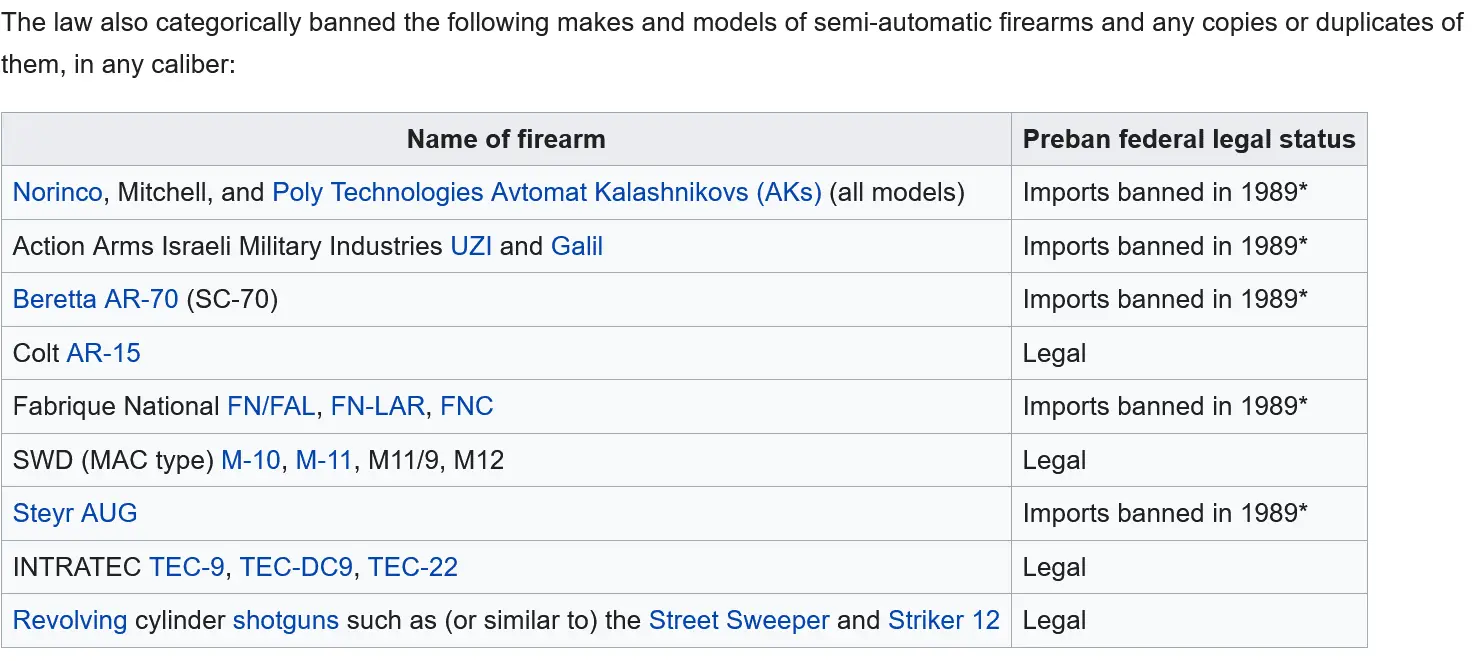1482x661 pixels.
Task: Open the shotguns link
Action: click(x=286, y=621)
